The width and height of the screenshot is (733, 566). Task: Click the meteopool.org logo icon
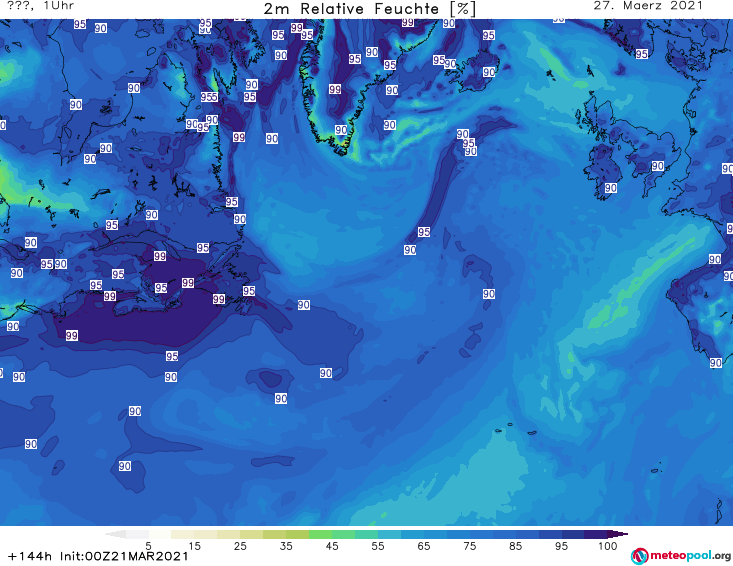point(639,556)
